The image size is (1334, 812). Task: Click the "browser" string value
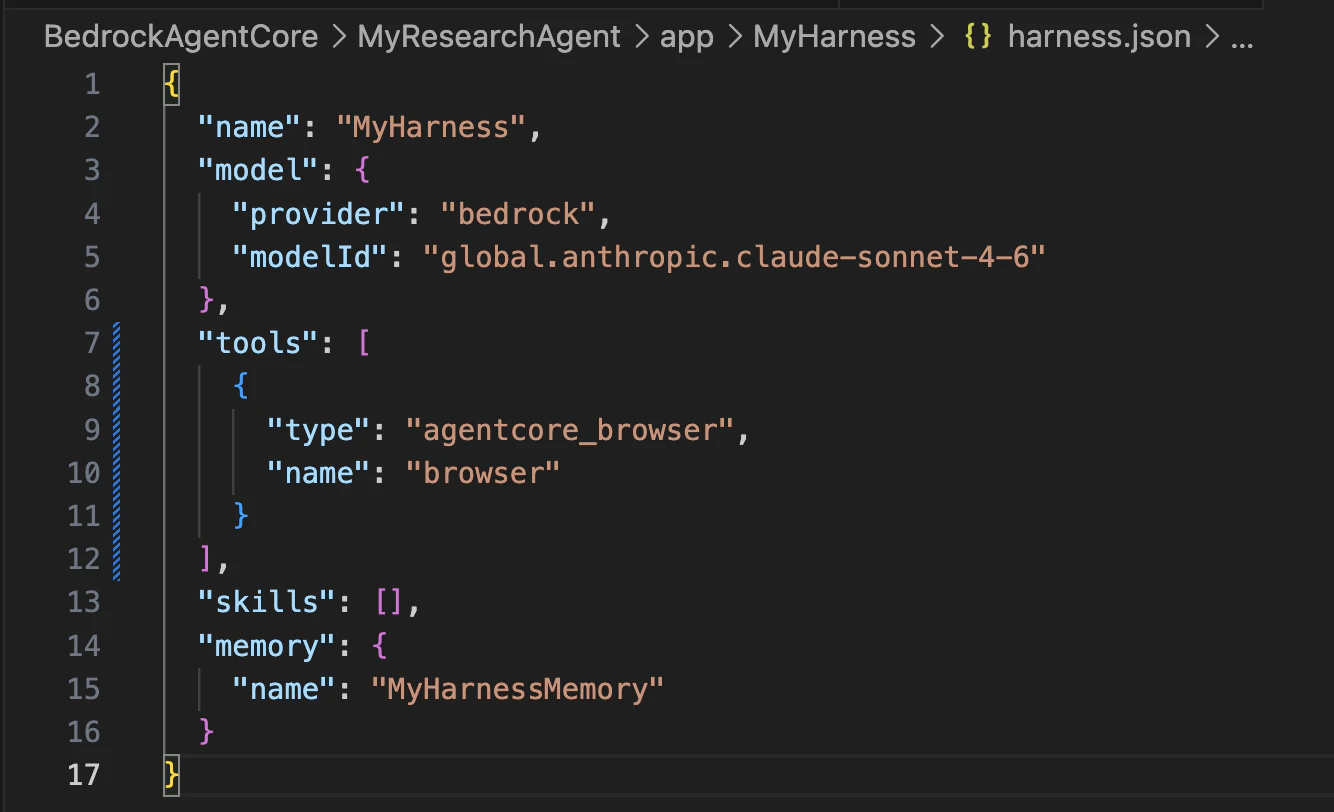pyautogui.click(x=483, y=472)
